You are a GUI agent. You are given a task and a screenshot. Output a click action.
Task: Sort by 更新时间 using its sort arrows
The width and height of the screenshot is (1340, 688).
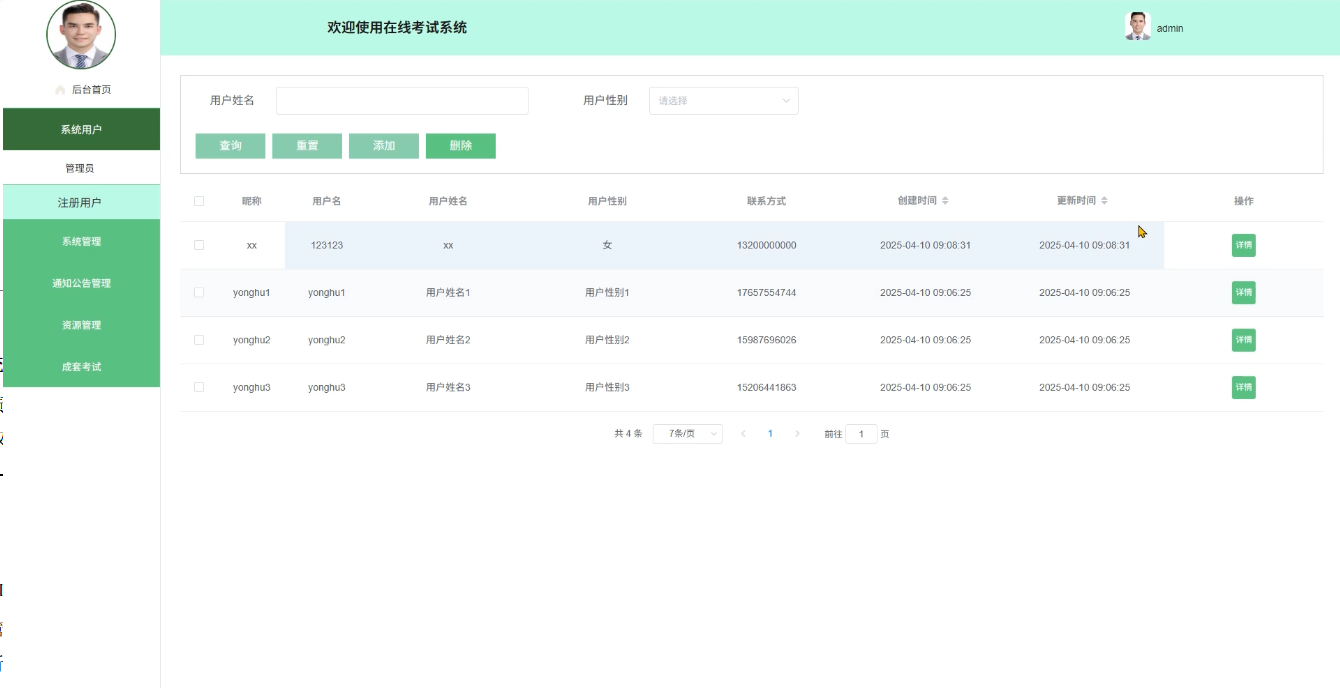[x=1104, y=201]
